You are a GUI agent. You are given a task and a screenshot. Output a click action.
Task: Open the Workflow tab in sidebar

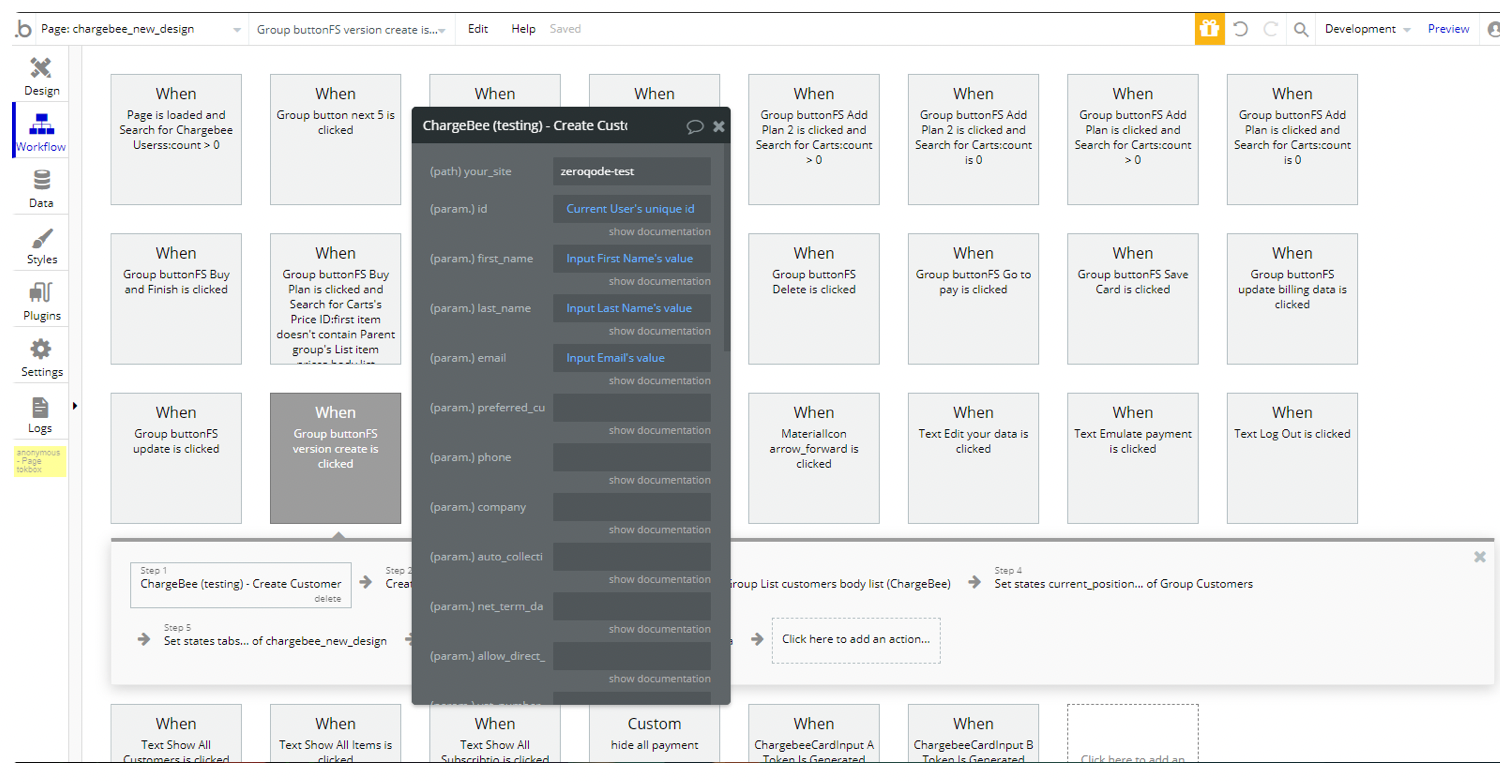coord(41,133)
